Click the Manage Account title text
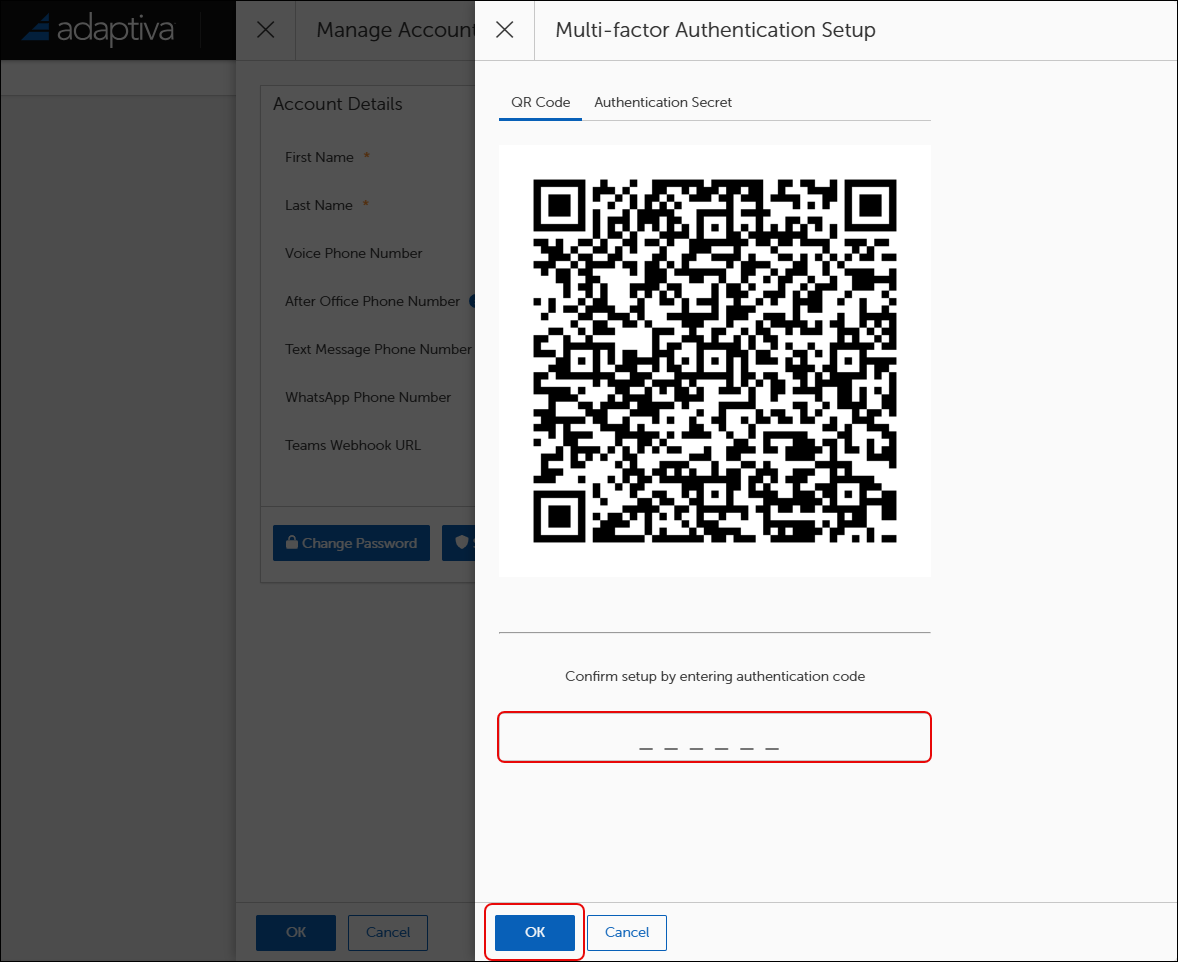The width and height of the screenshot is (1178, 962). point(395,30)
